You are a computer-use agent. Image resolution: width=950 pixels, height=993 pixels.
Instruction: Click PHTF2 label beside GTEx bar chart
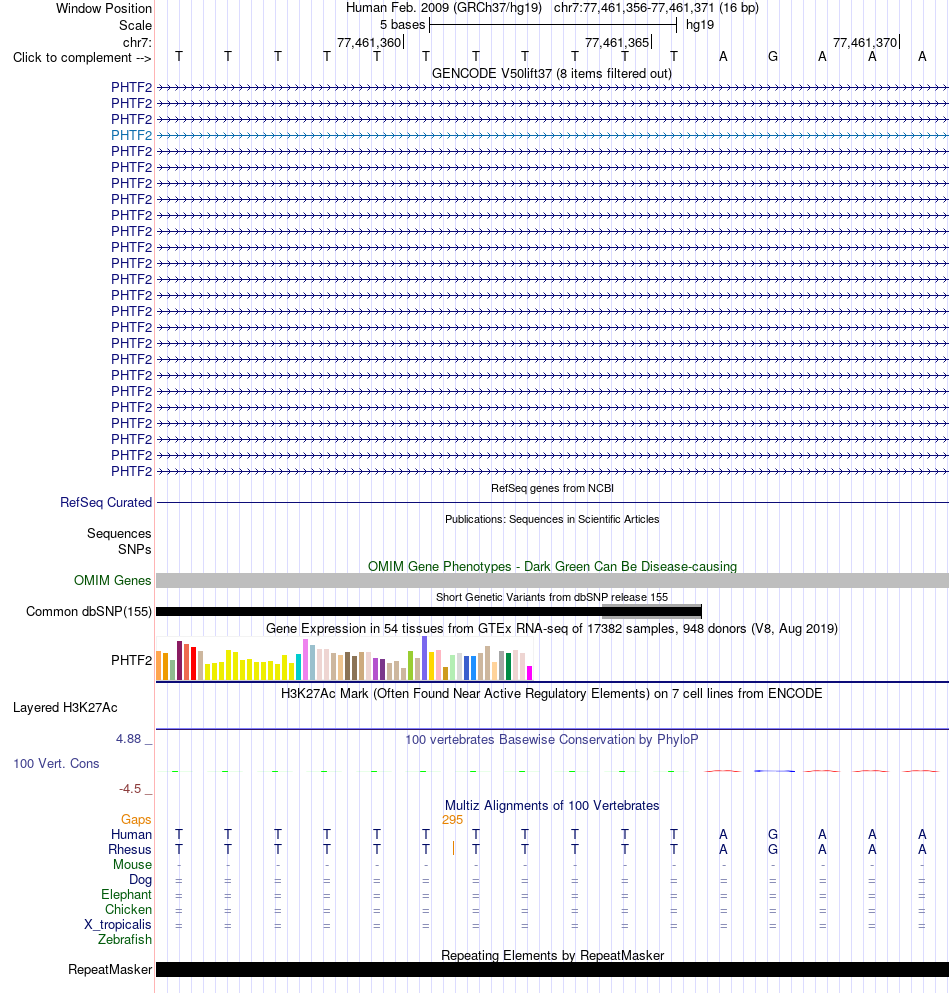132,661
